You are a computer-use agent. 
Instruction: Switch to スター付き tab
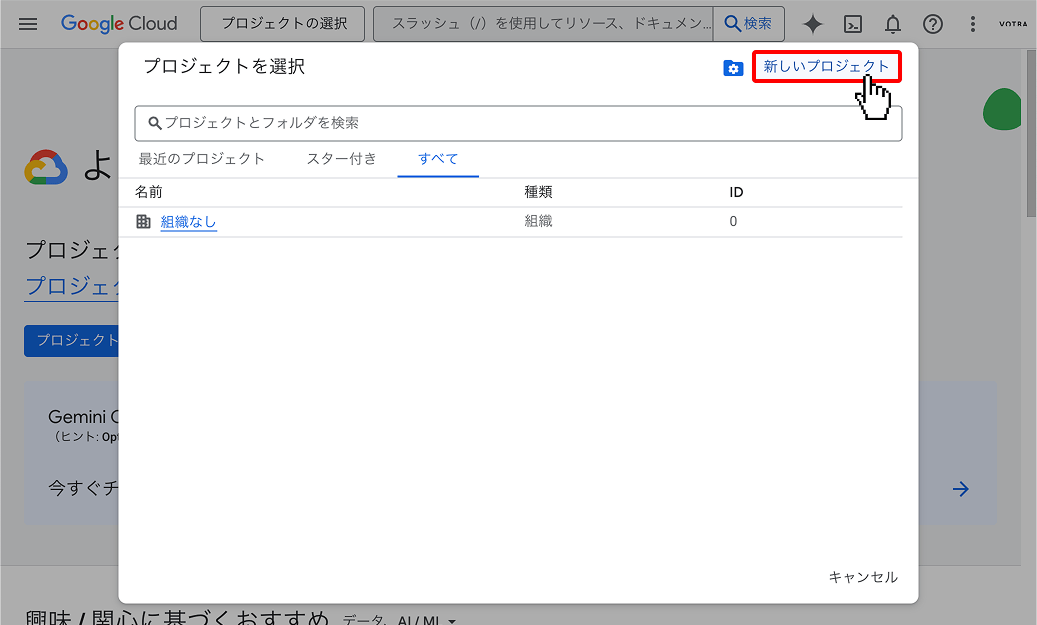(341, 159)
